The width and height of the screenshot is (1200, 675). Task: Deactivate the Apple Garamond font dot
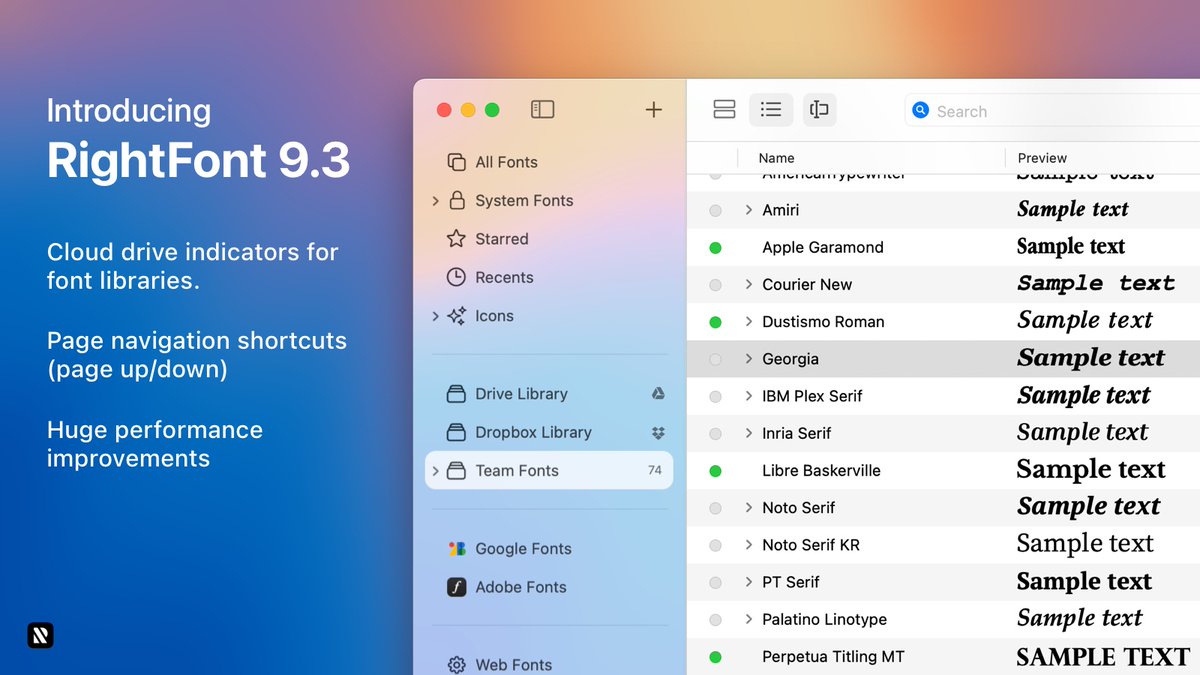[x=715, y=247]
